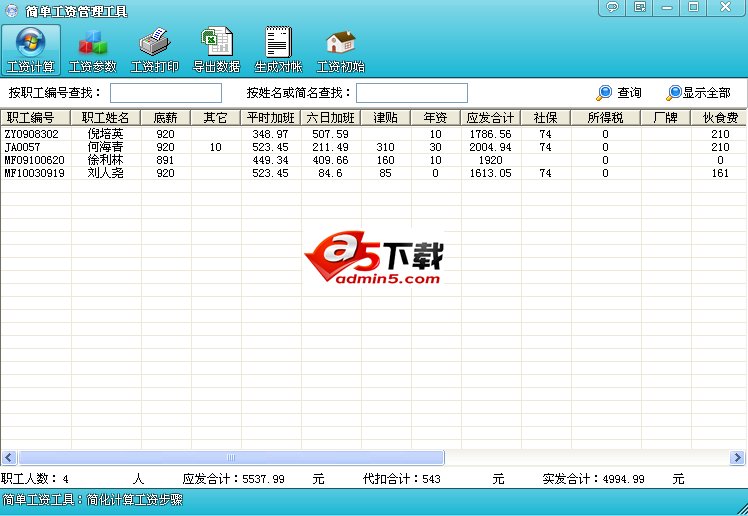
Task: Click the horizontal scrollbar left arrow
Action: click(x=9, y=458)
